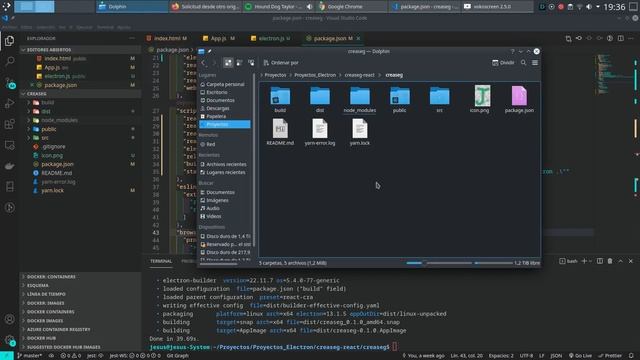Switch to electron.js editor tab
The height and width of the screenshot is (360, 640).
pos(271,38)
